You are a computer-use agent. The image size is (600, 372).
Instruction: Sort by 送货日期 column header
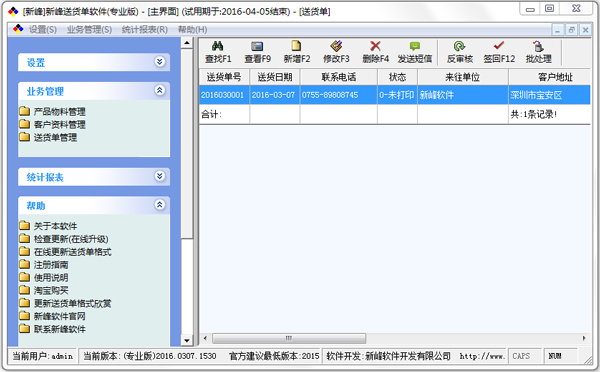tap(275, 77)
